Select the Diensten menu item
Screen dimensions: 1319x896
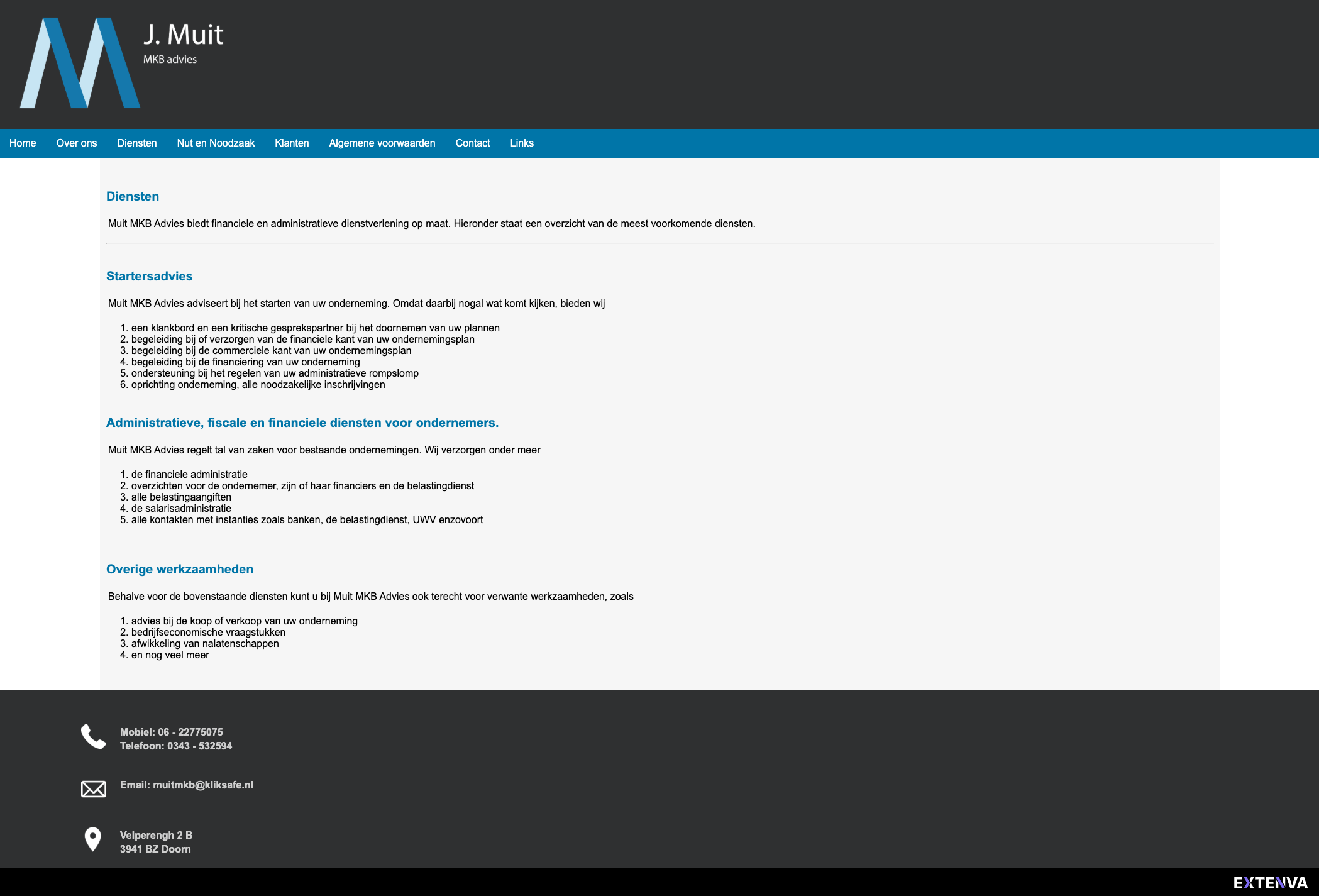tap(137, 143)
